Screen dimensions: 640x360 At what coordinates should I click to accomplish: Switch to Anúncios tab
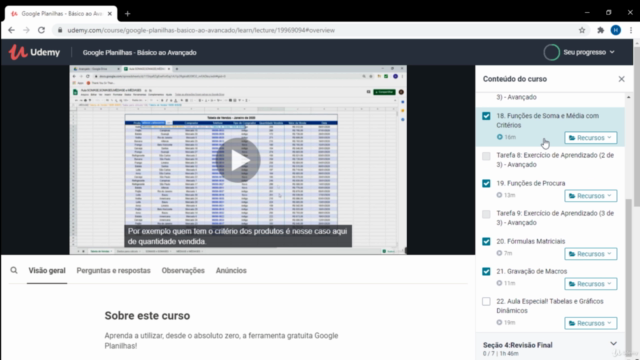231,270
